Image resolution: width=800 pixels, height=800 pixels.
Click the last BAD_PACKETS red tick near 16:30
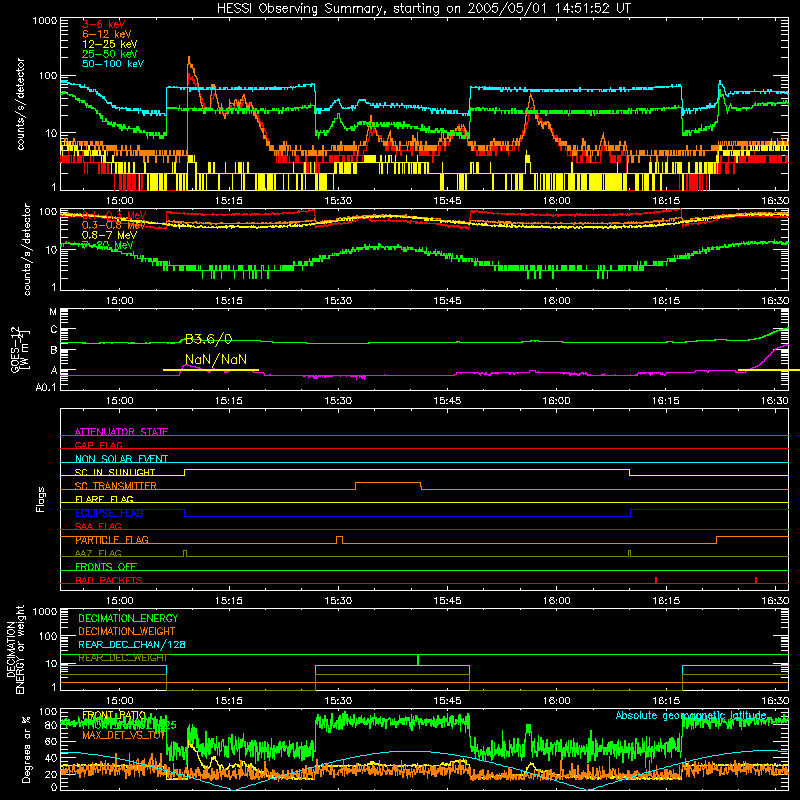coord(756,580)
